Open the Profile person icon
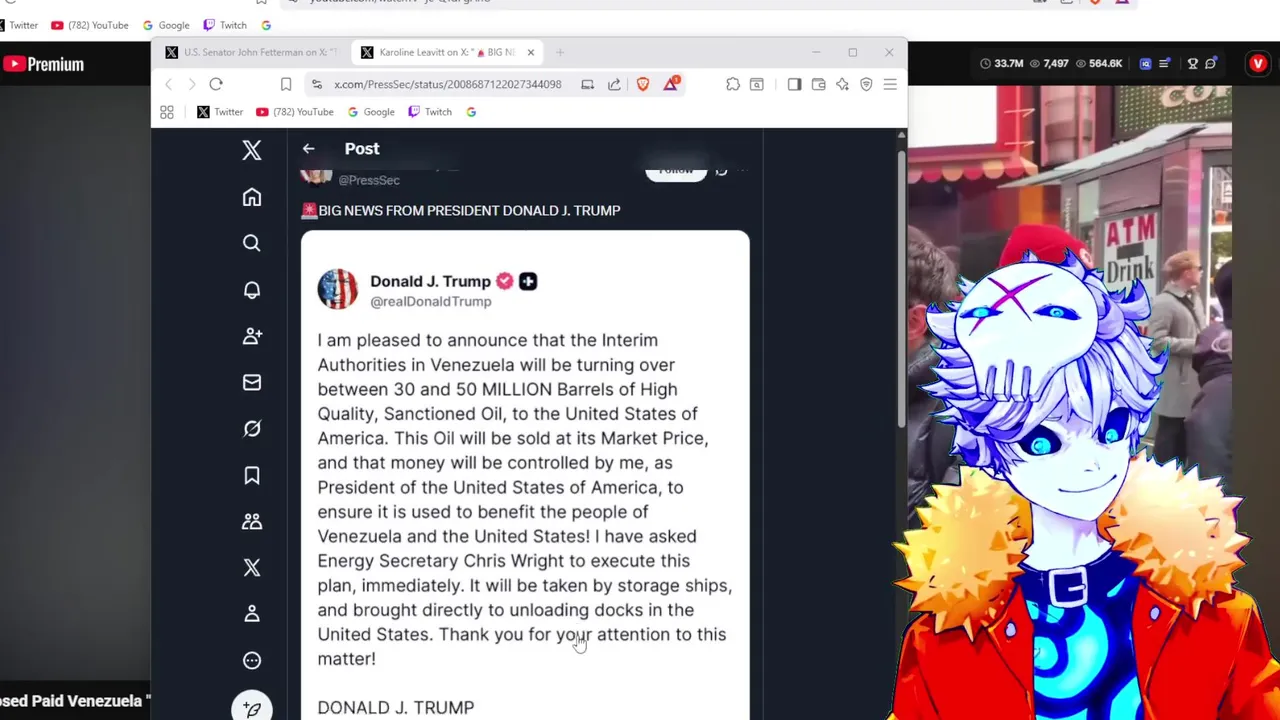This screenshot has width=1280, height=720. [x=252, y=614]
